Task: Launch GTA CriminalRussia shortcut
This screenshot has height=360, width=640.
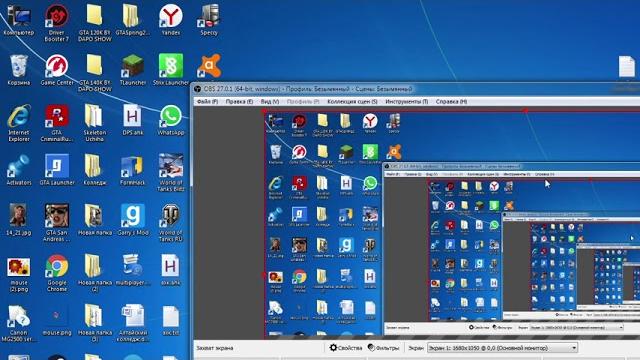Action: click(57, 123)
